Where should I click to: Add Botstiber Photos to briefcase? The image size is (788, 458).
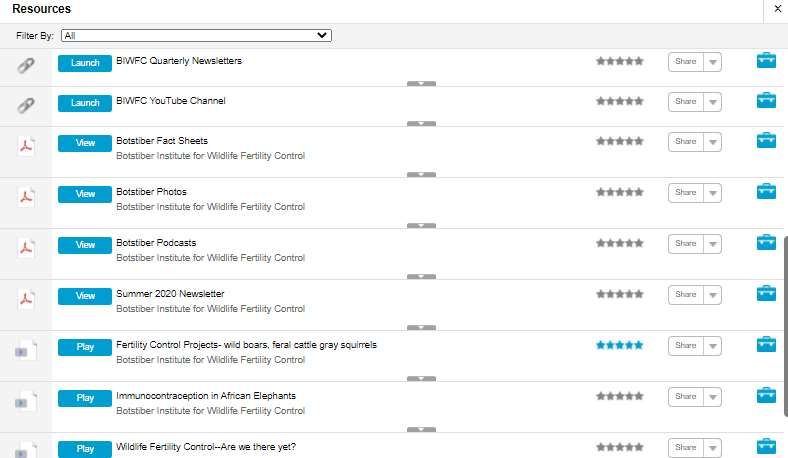(766, 191)
